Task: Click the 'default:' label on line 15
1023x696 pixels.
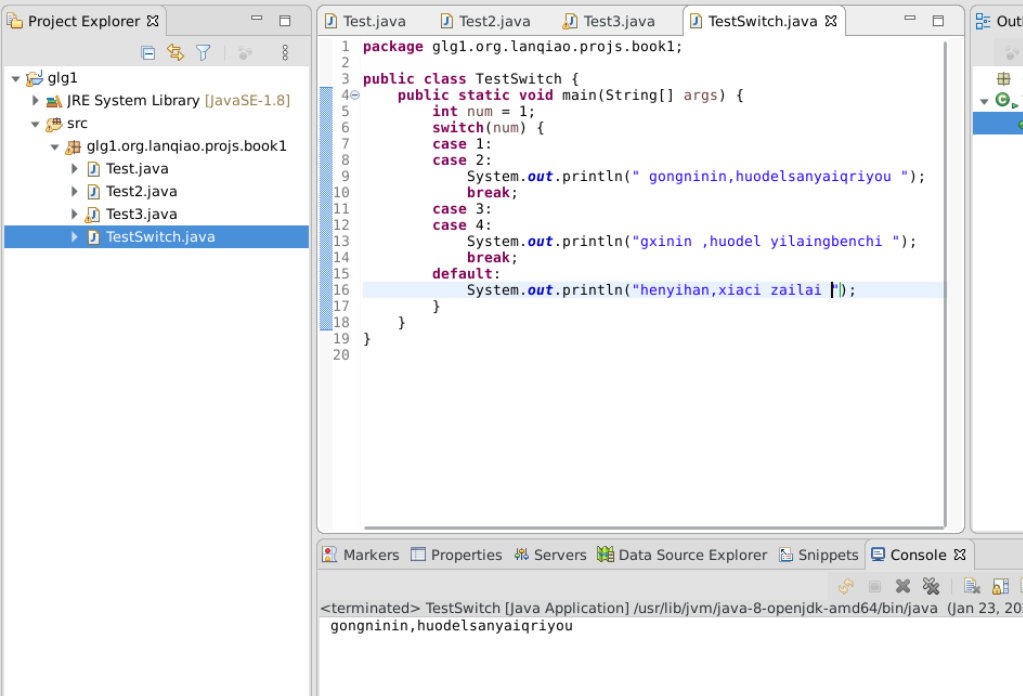Action: tap(466, 274)
